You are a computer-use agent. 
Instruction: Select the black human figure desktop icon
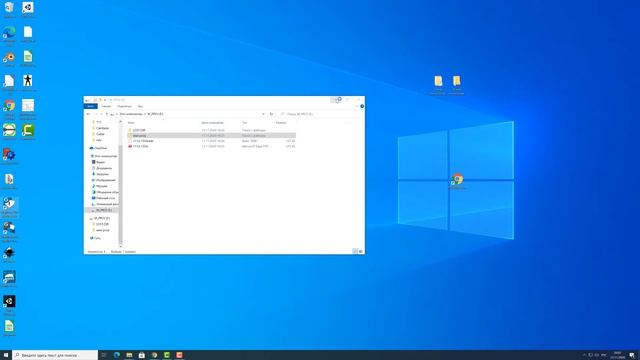pyautogui.click(x=28, y=83)
